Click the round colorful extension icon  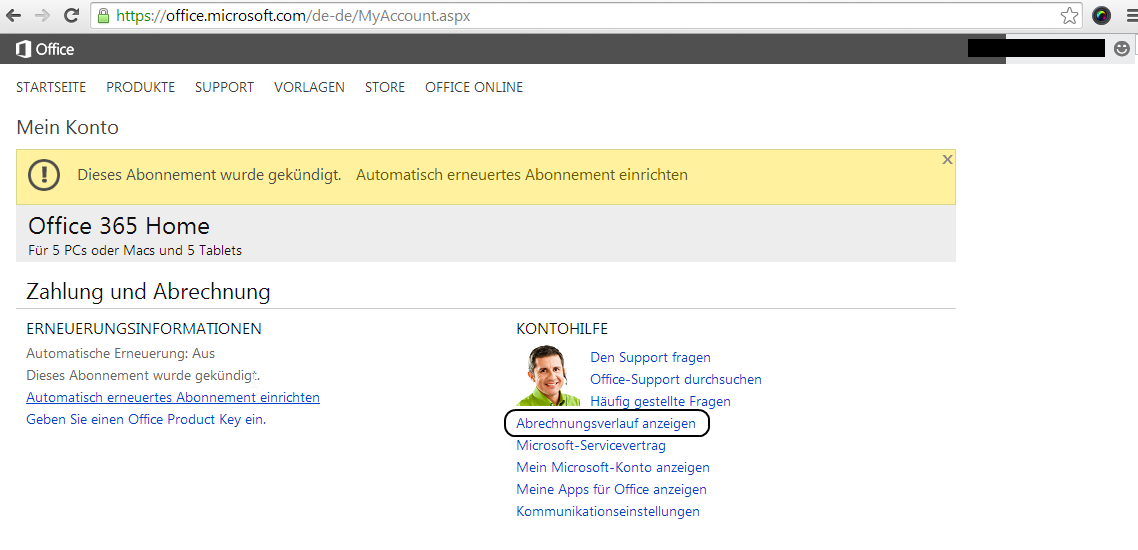coord(1102,15)
